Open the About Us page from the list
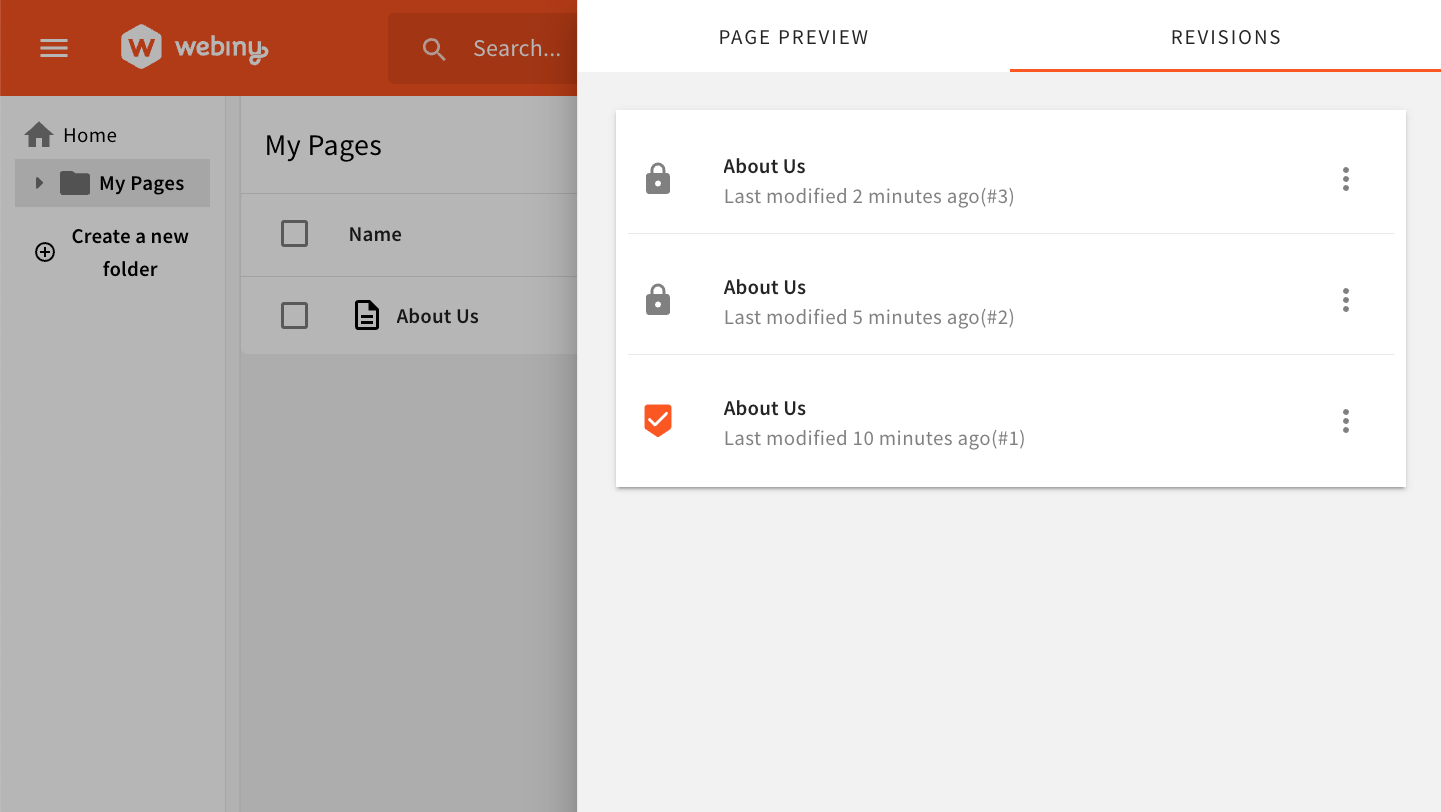1441x812 pixels. (437, 316)
